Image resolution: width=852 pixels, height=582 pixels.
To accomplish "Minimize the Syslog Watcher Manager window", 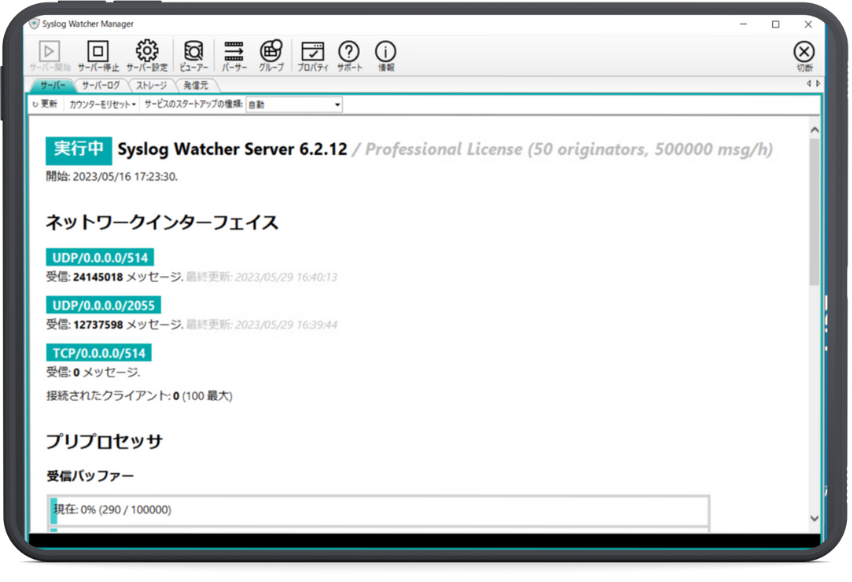I will (x=743, y=24).
